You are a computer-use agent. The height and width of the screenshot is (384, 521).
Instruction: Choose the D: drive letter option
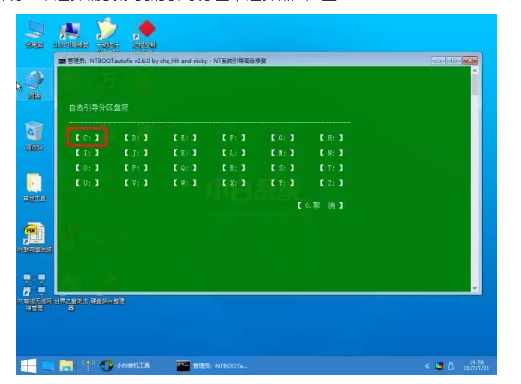136,137
